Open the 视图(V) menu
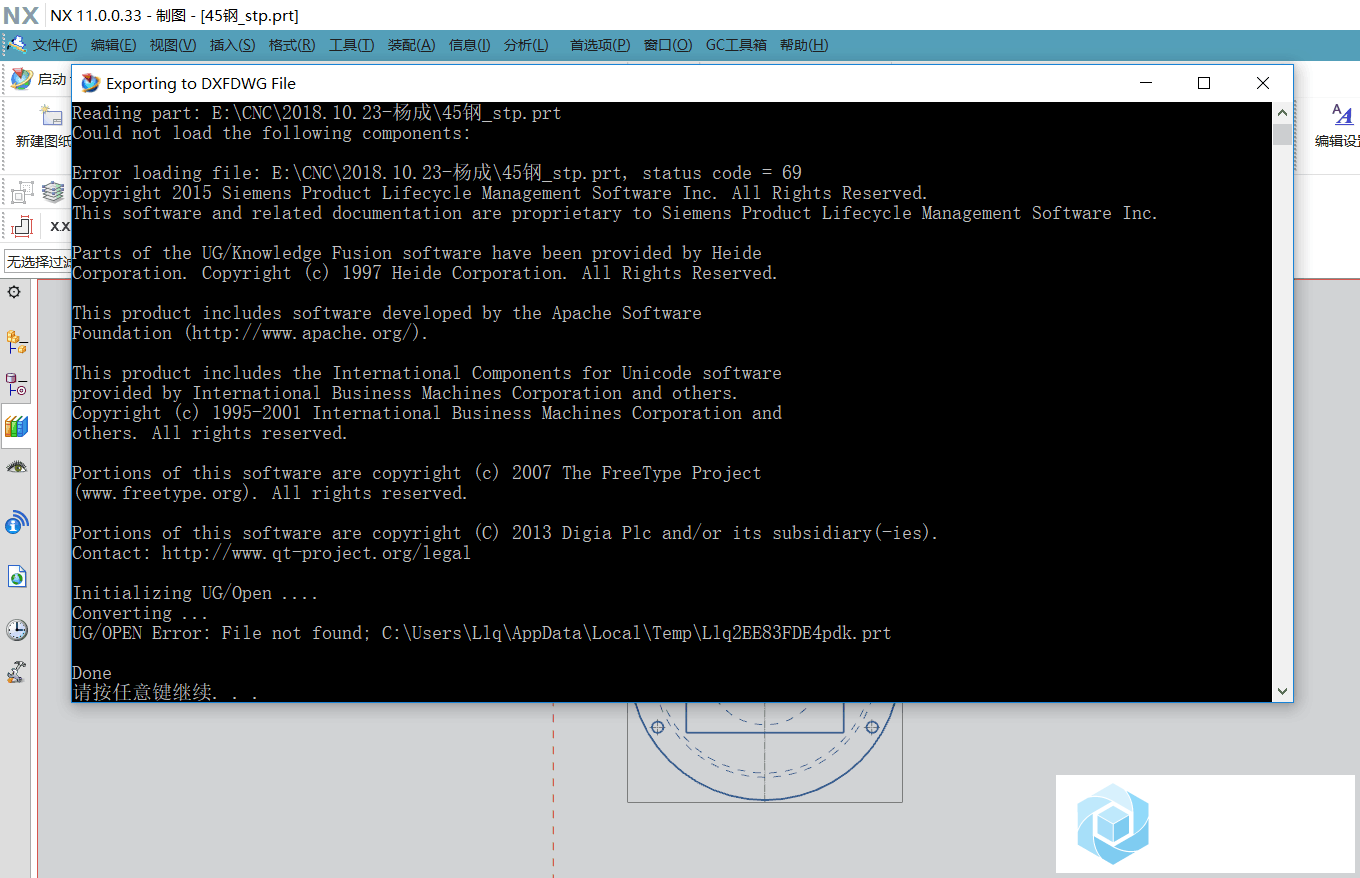 173,45
